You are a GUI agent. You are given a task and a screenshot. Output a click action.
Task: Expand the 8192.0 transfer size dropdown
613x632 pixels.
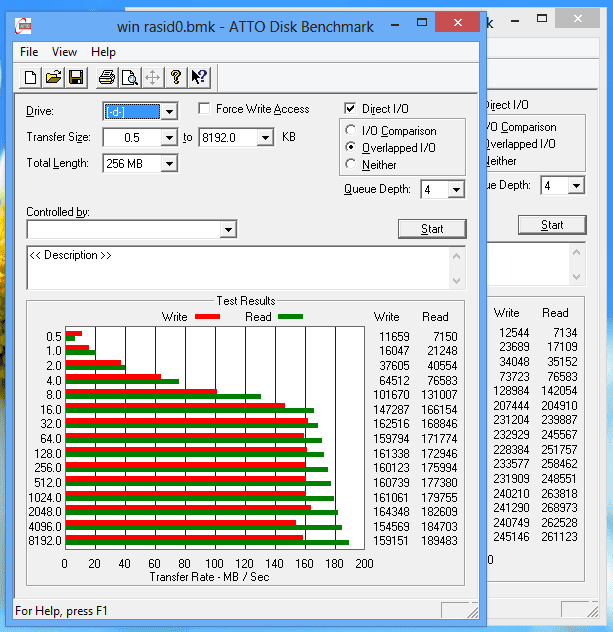click(265, 138)
